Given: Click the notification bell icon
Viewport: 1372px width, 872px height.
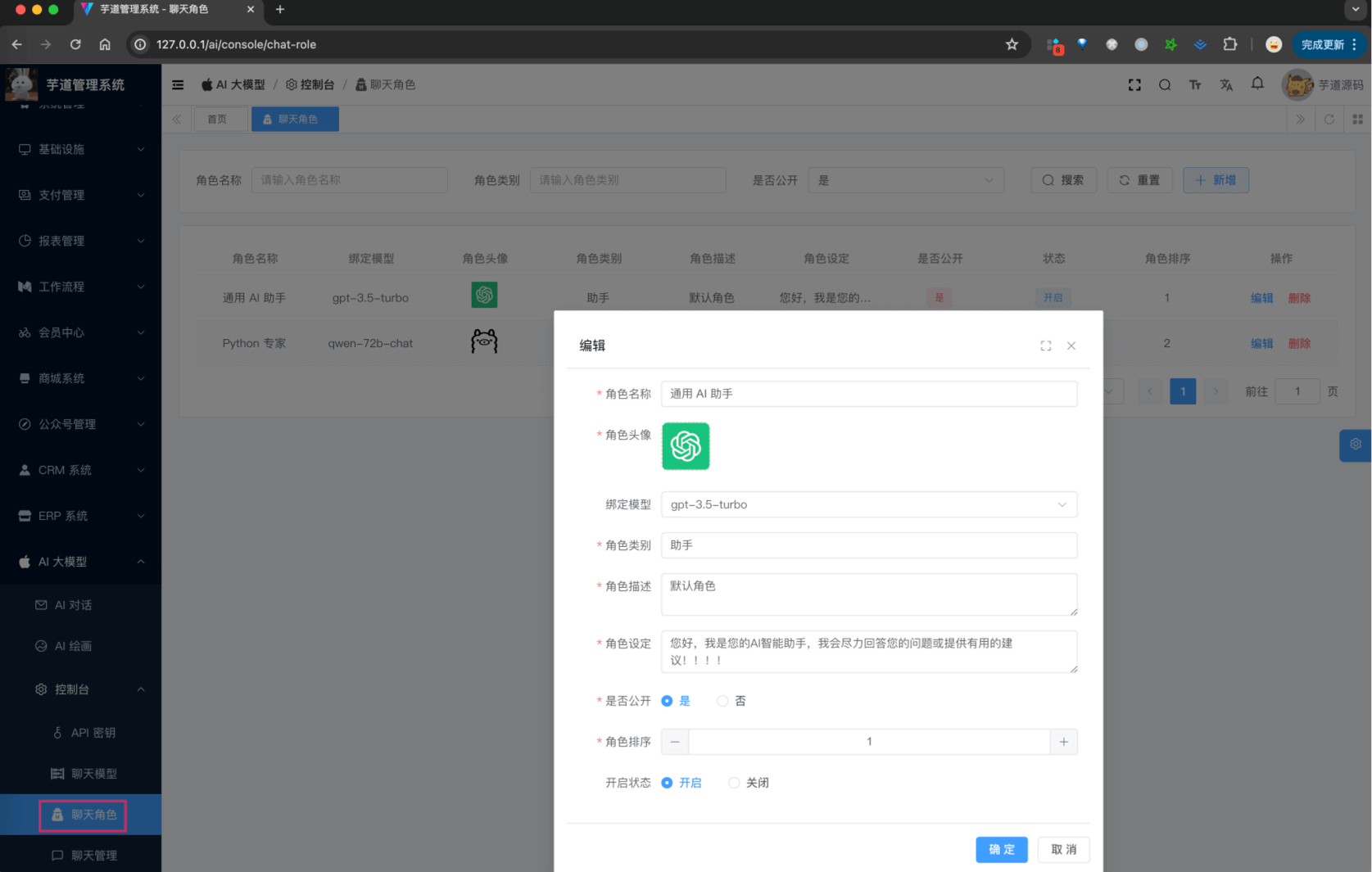Looking at the screenshot, I should pyautogui.click(x=1257, y=84).
